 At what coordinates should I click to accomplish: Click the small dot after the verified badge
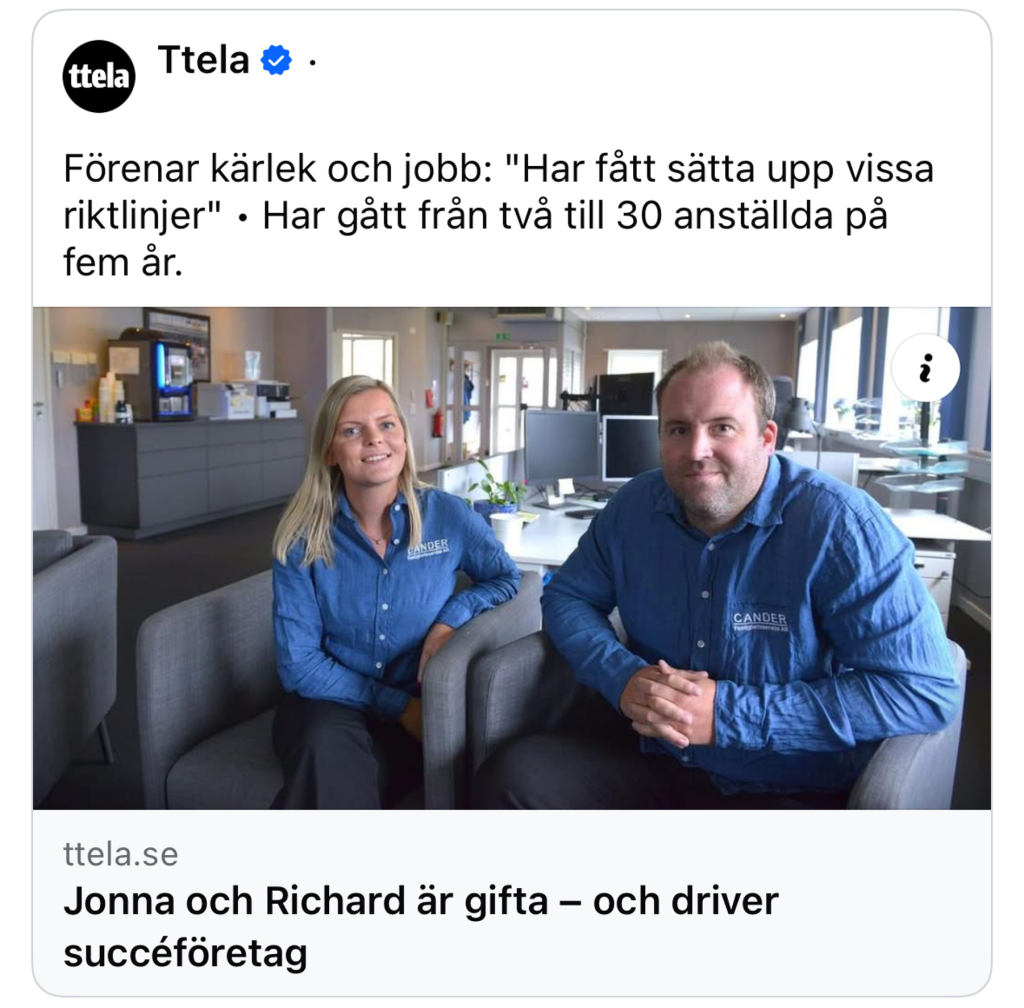click(x=313, y=62)
